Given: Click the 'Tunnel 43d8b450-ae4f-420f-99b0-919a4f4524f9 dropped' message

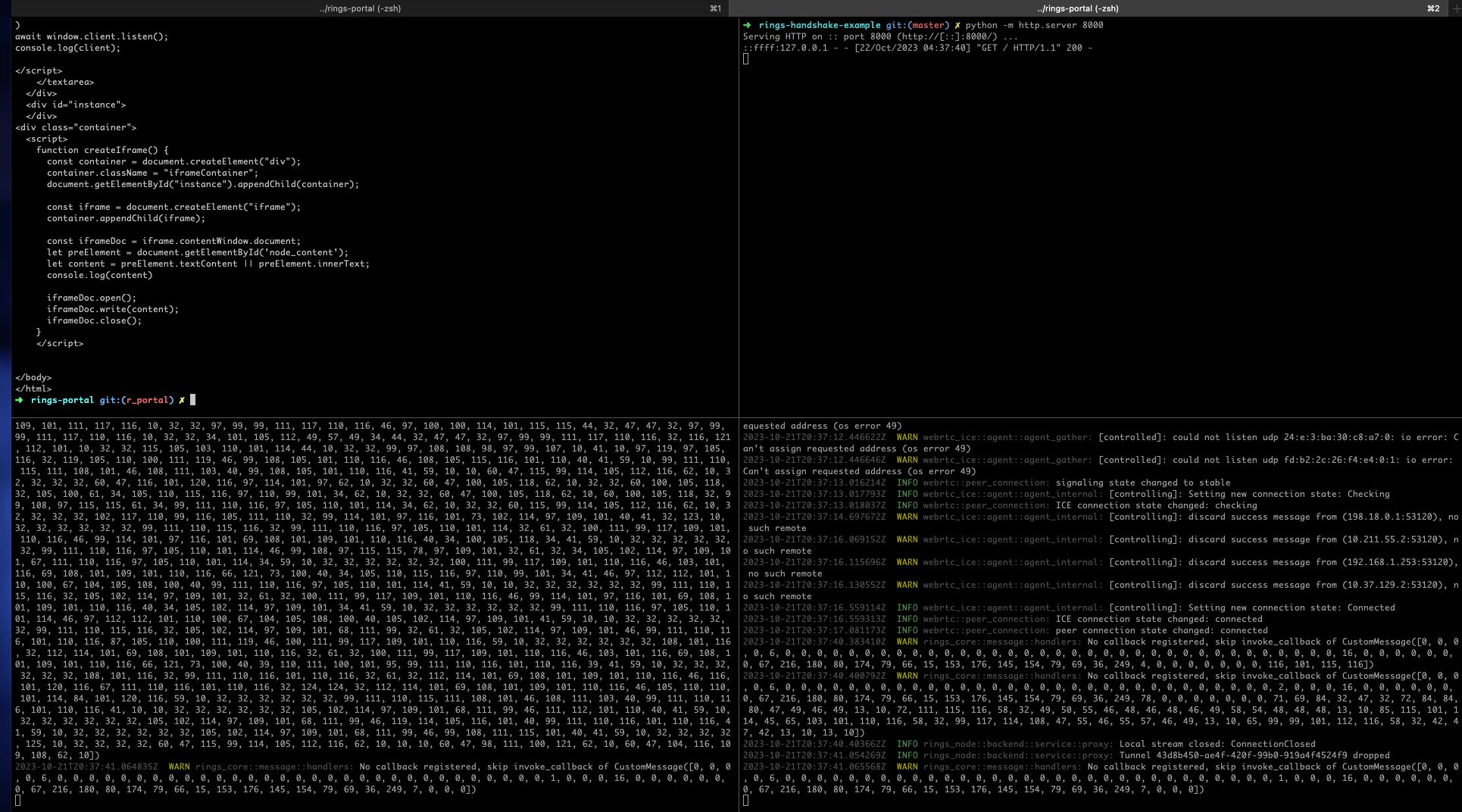Looking at the screenshot, I should 1254,755.
